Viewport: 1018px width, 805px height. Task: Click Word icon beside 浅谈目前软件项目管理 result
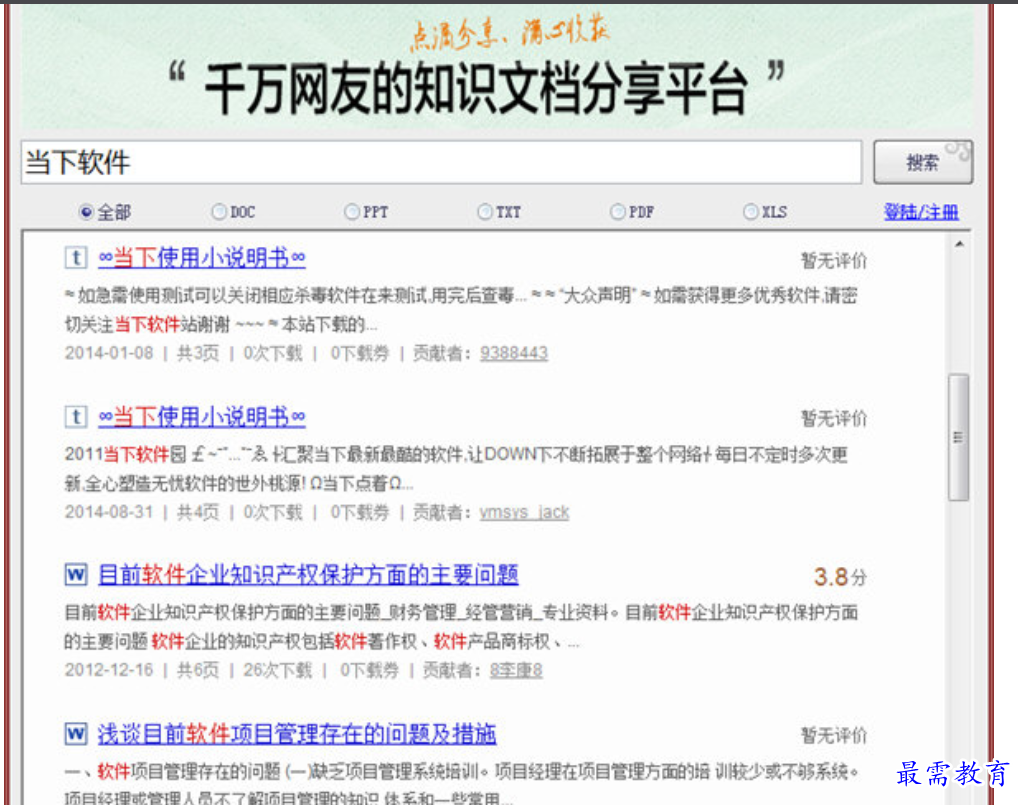tap(76, 734)
